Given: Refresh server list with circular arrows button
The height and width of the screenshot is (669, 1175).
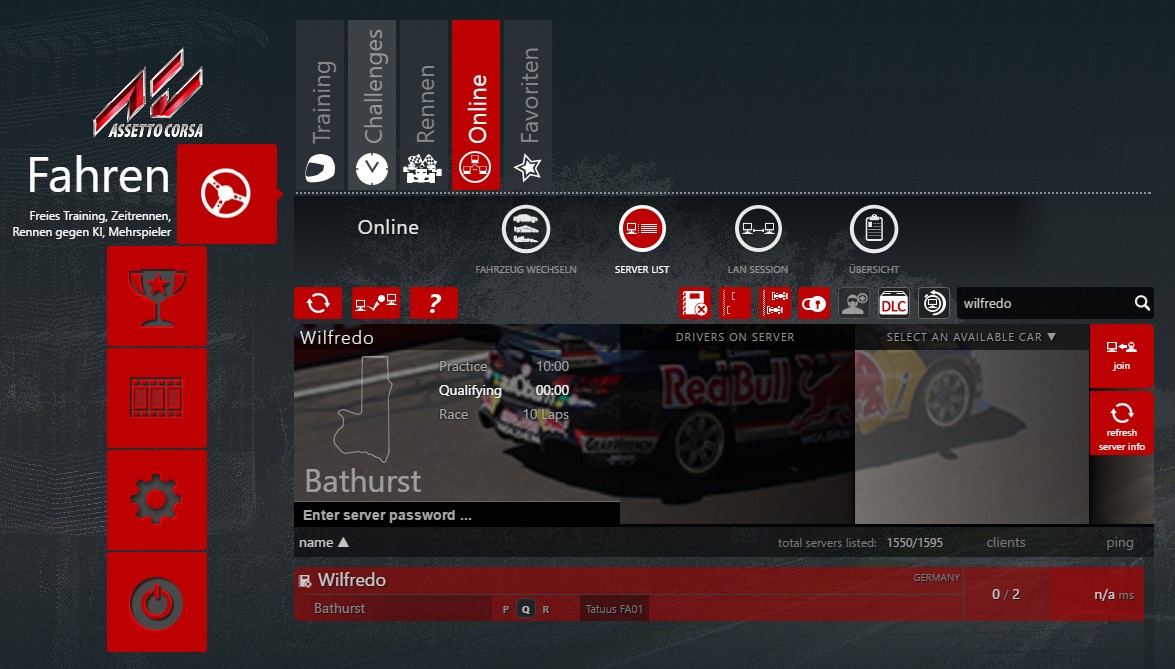Looking at the screenshot, I should [x=318, y=303].
